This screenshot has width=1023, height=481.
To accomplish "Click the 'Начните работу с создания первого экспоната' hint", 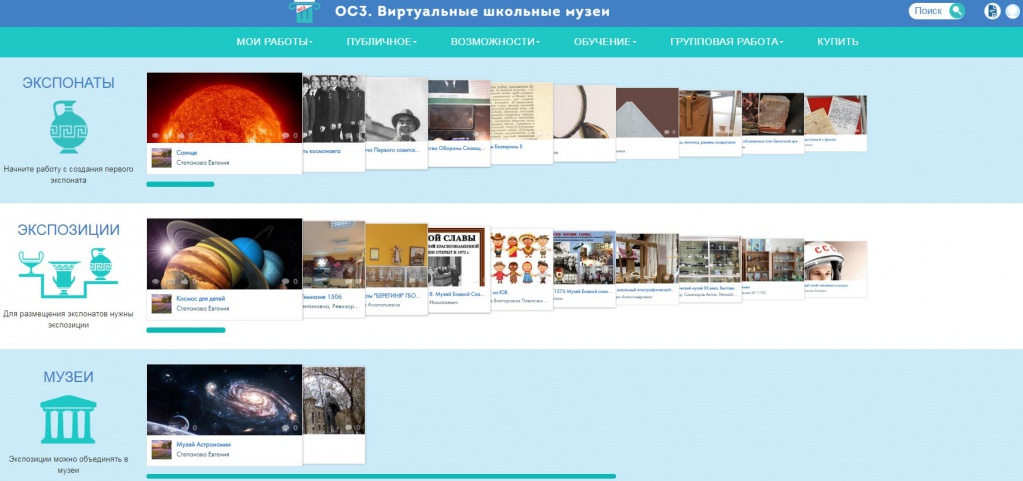I will (x=69, y=174).
